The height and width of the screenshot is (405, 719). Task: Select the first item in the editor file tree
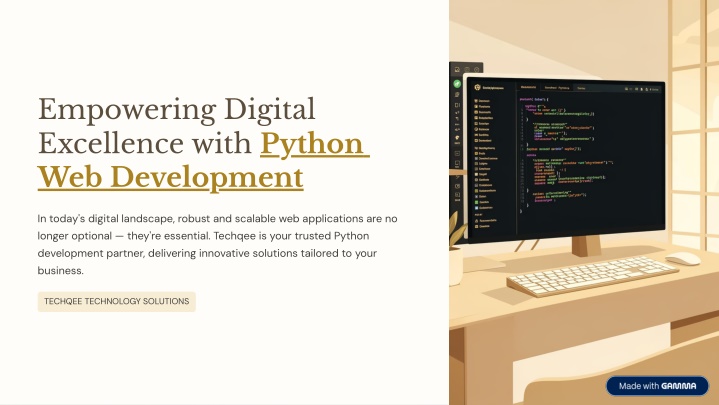click(x=483, y=101)
